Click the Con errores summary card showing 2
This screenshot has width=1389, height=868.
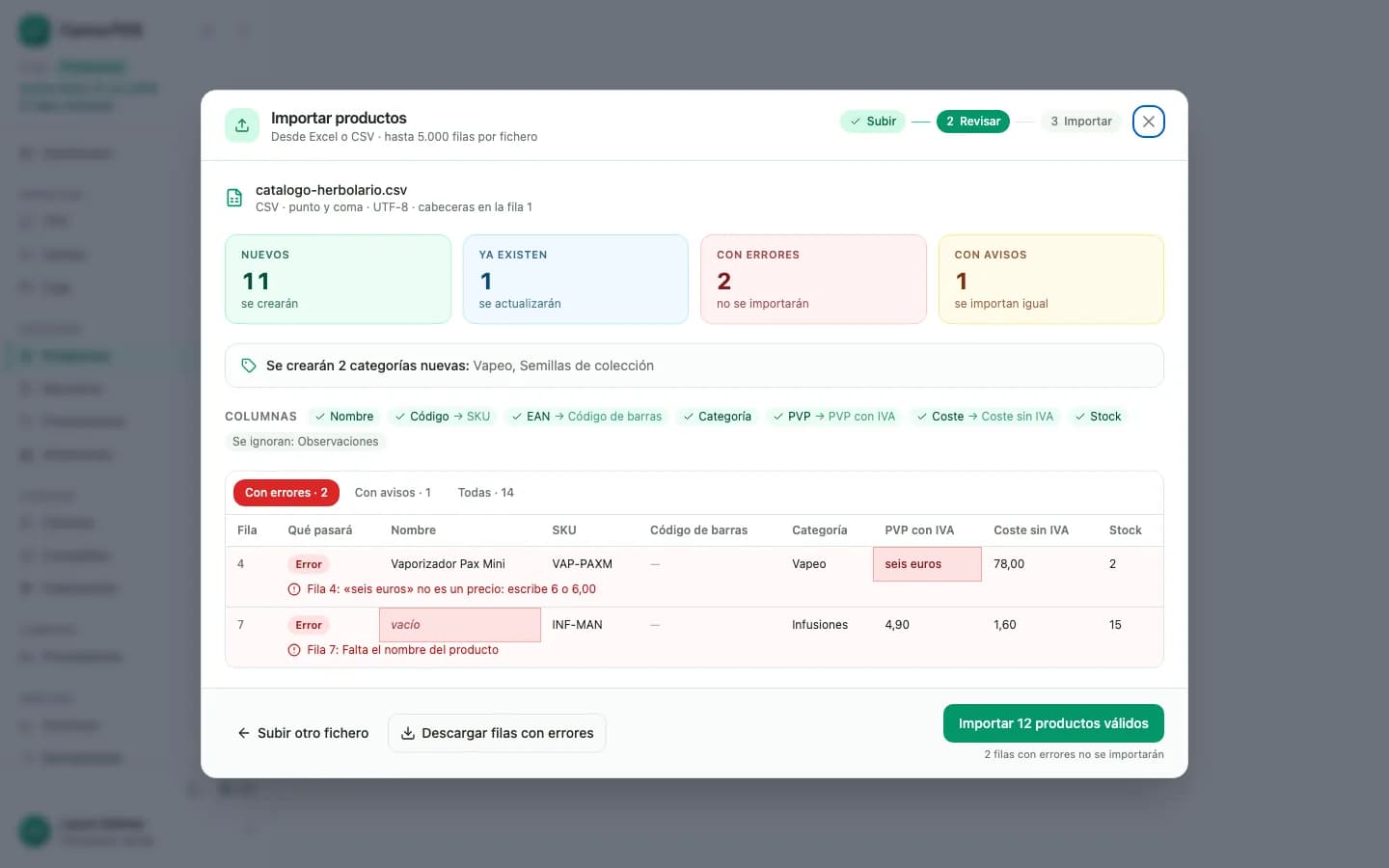pyautogui.click(x=813, y=279)
